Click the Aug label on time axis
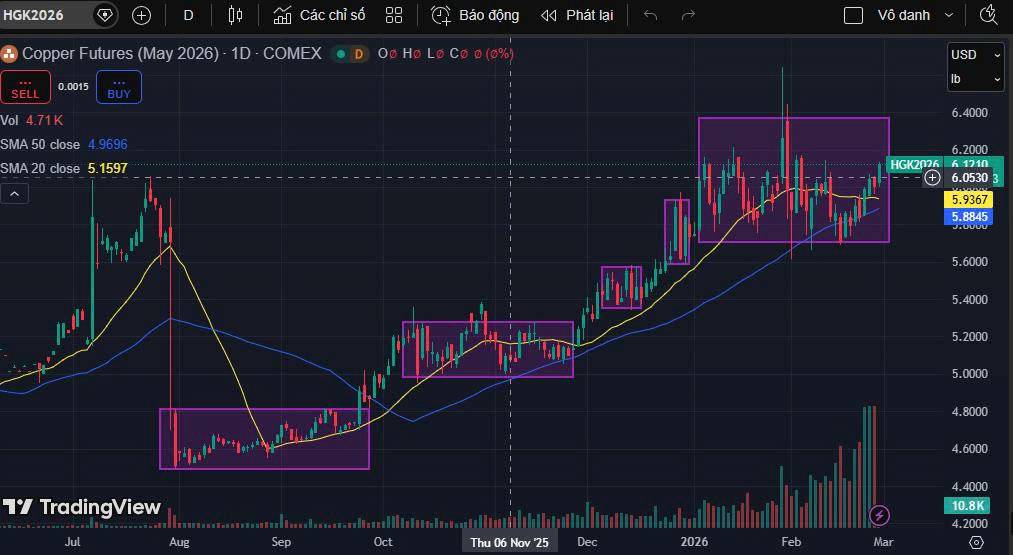 [179, 542]
